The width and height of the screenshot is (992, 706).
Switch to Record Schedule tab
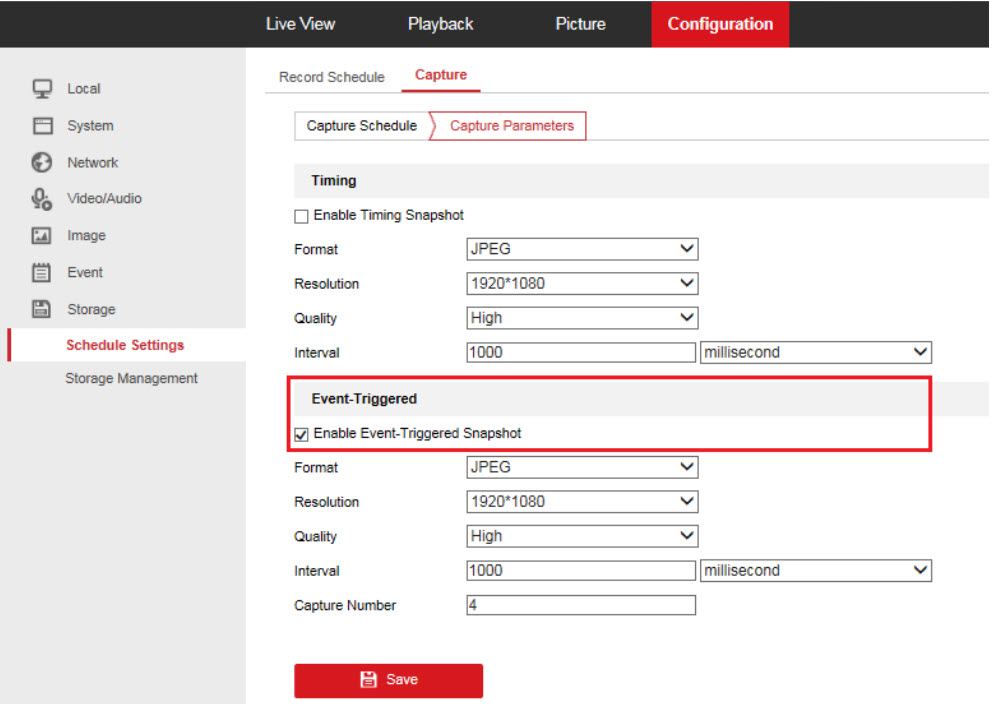click(331, 77)
